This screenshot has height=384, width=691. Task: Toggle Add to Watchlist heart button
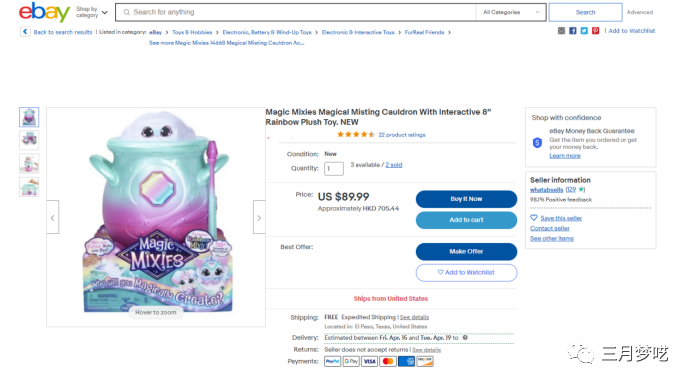pos(466,273)
